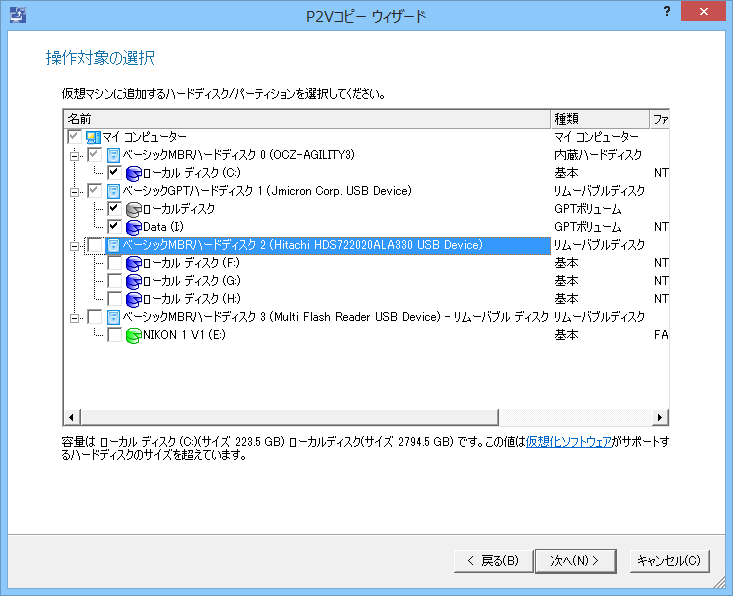Click the GPT hard disk 1 Jmicron drive icon
This screenshot has height=596, width=733.
(x=113, y=191)
